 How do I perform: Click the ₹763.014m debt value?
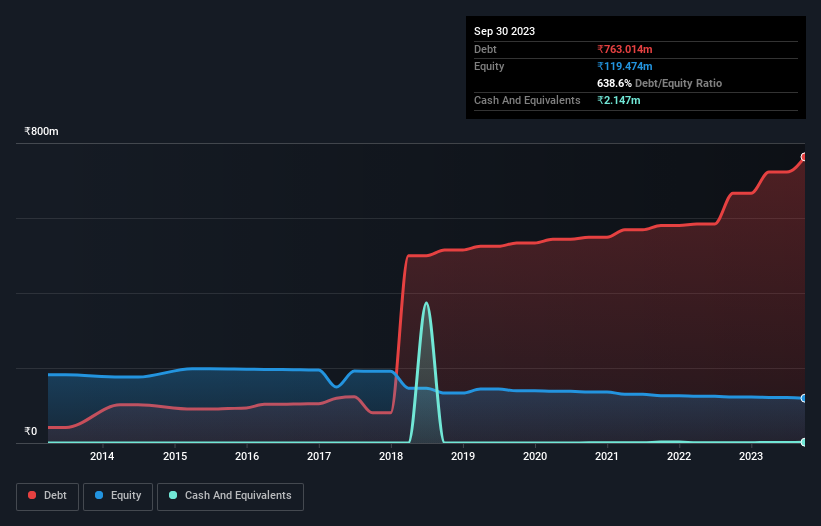625,49
